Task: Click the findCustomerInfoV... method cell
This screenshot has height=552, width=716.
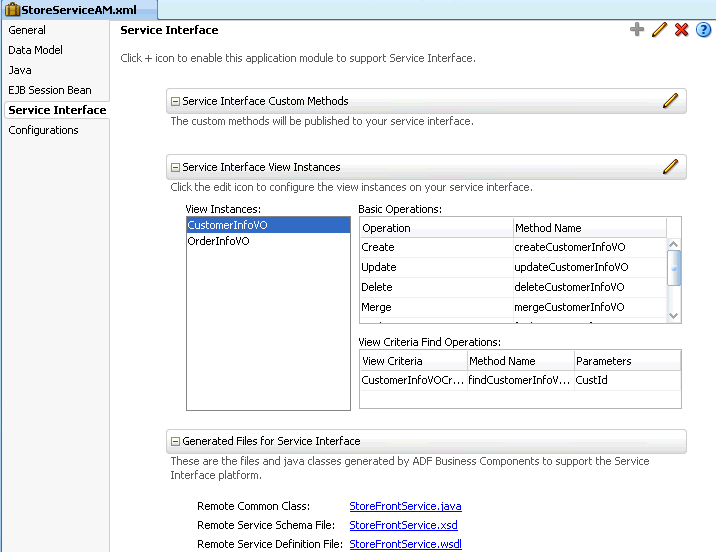Action: click(520, 380)
